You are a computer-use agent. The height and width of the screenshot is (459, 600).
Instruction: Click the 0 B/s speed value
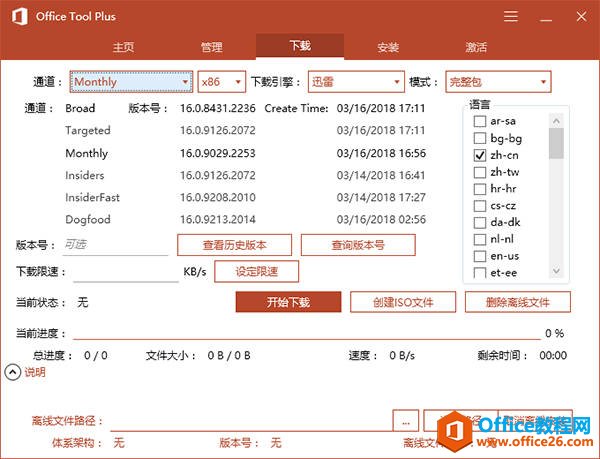tap(402, 356)
